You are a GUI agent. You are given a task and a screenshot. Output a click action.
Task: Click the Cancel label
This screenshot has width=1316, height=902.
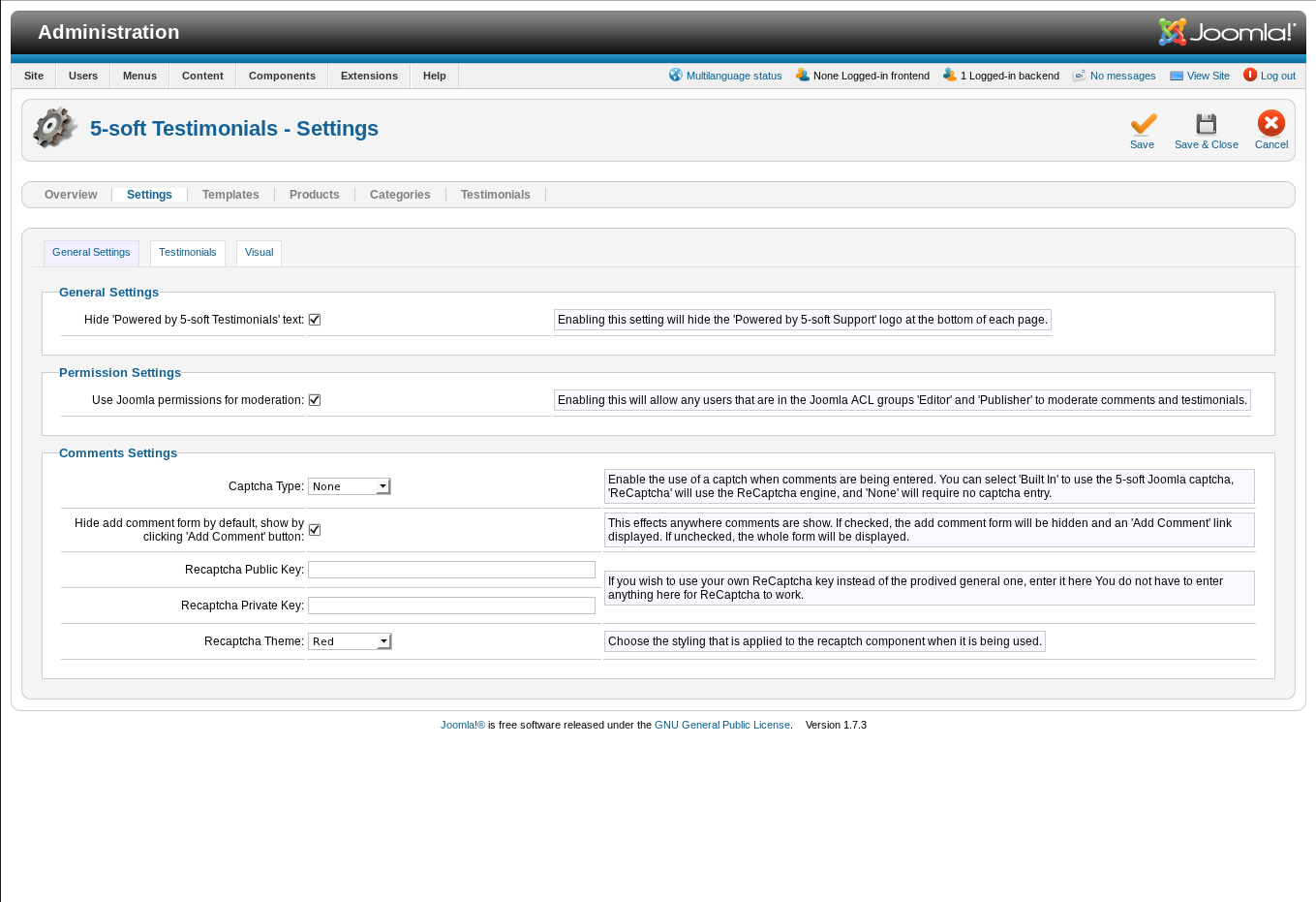pos(1271,144)
